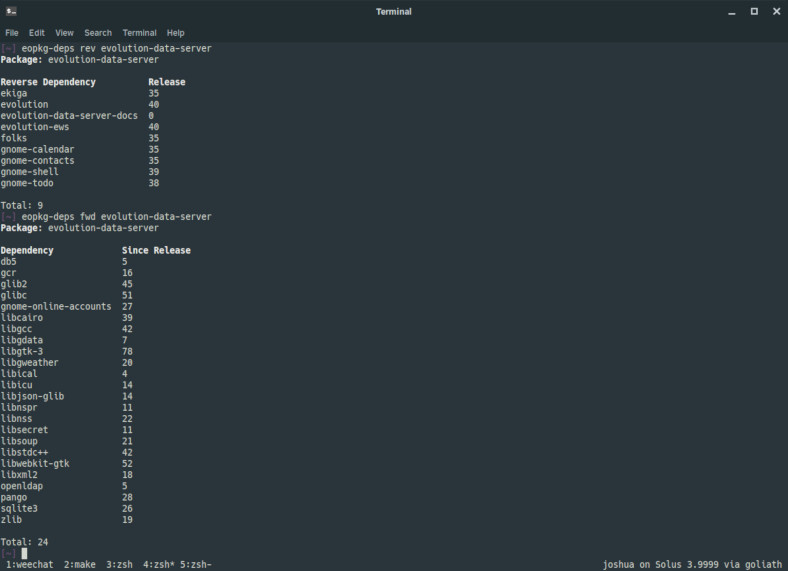This screenshot has height=571, width=788.
Task: Switch to tmux window 2:make
Action: point(80,564)
